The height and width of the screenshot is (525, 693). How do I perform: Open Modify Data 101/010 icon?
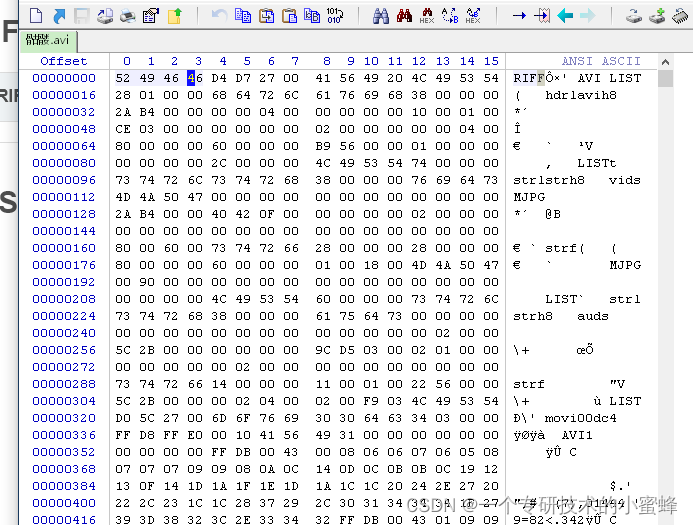(x=335, y=16)
